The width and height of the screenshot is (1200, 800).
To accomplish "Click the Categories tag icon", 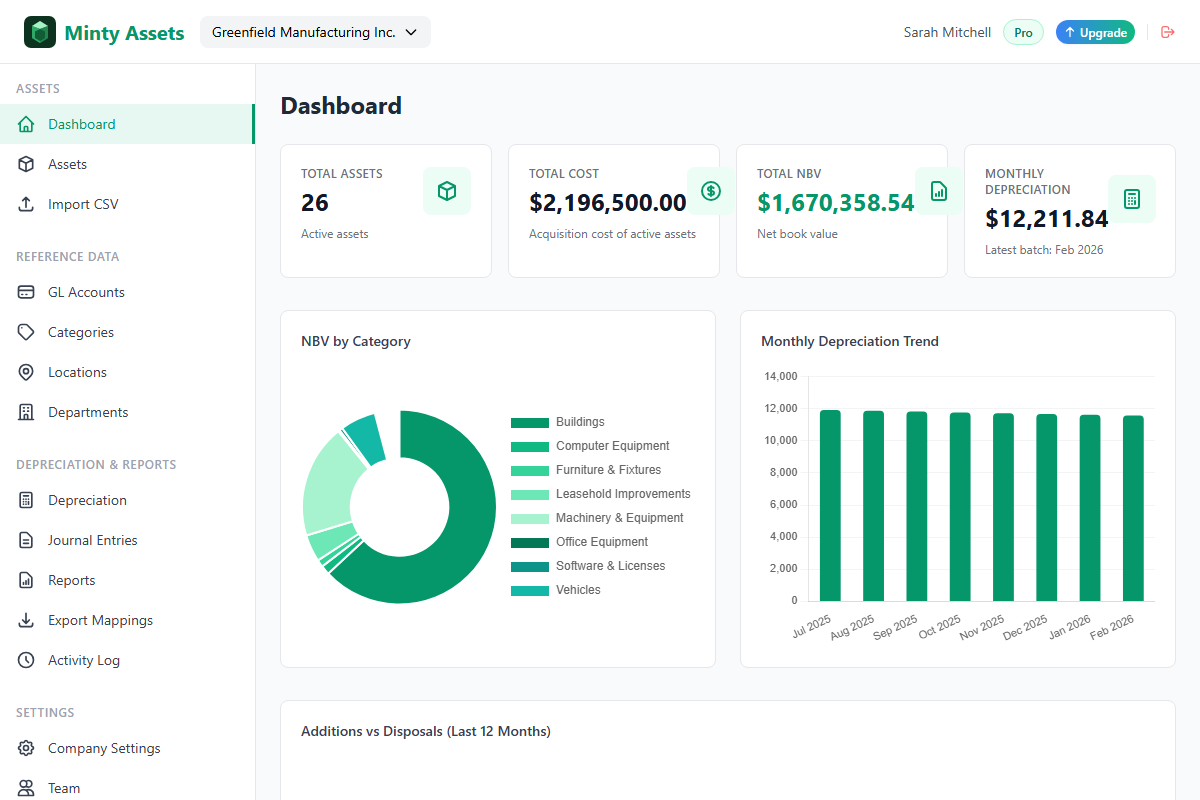I will pyautogui.click(x=27, y=332).
